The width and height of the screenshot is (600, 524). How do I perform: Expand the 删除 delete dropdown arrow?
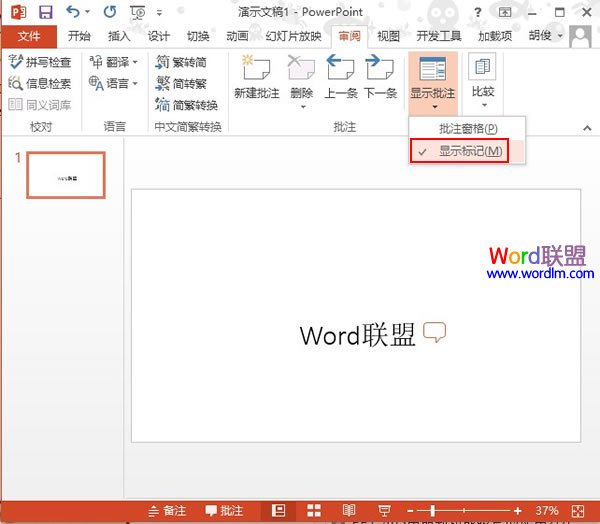point(303,107)
